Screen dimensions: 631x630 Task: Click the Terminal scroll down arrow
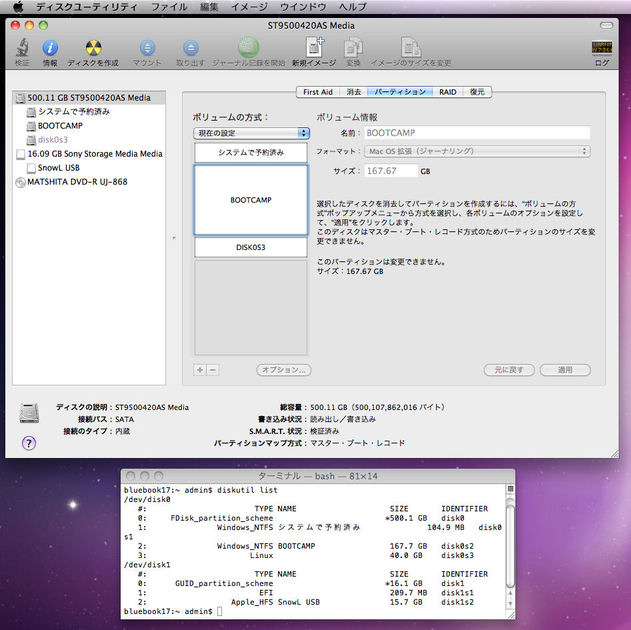(x=510, y=603)
